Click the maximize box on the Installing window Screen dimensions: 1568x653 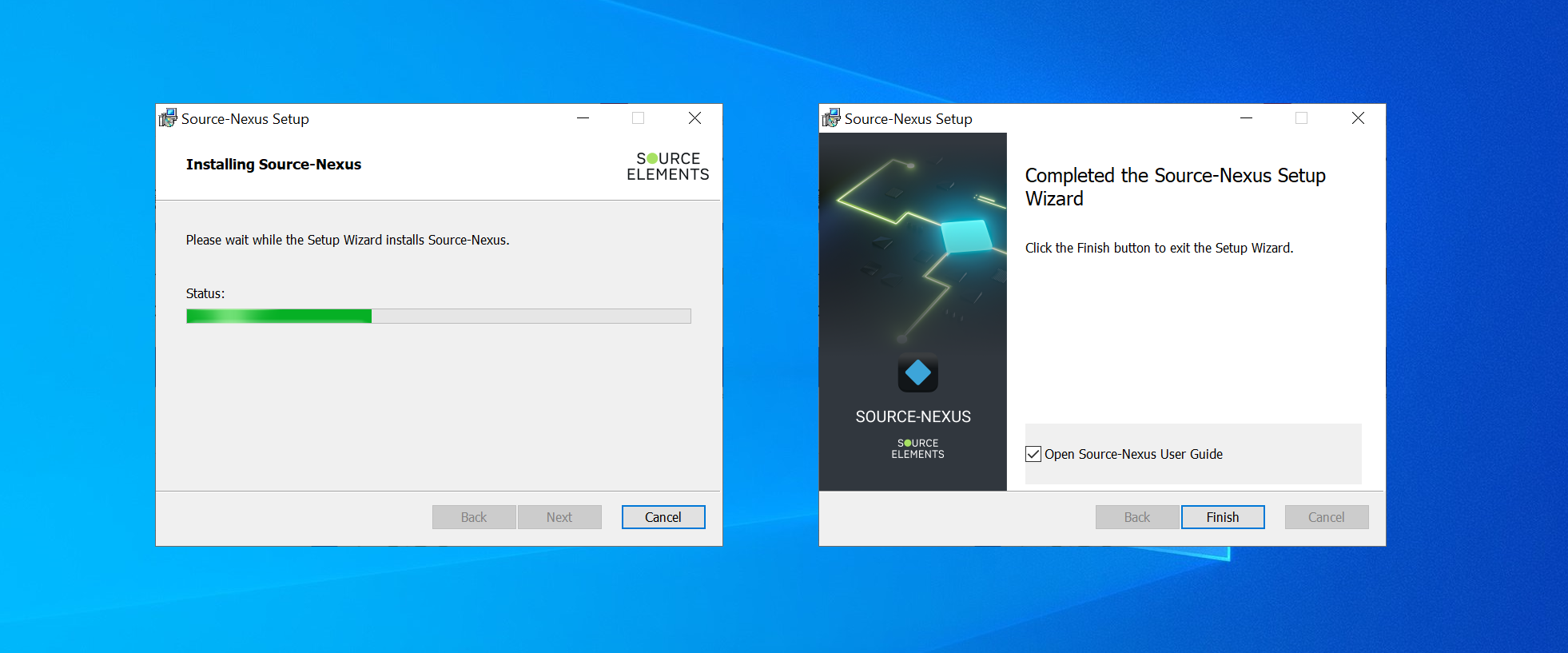(639, 118)
